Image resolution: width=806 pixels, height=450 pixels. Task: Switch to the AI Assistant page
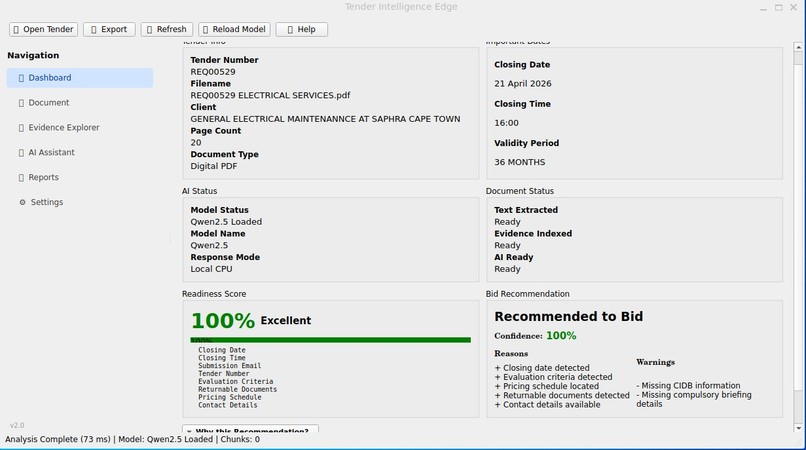(80, 152)
